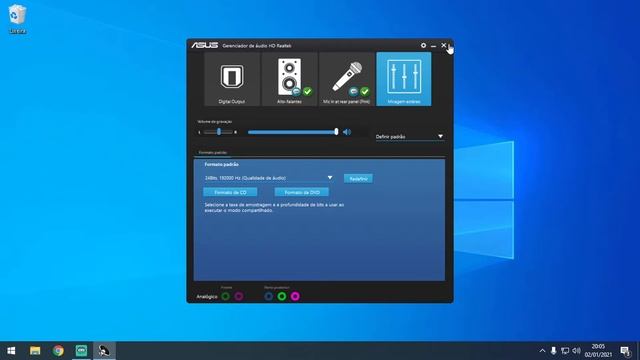Viewport: 640px width, 360px height.
Task: Click the rear panel blue analog jack
Action: [x=269, y=296]
